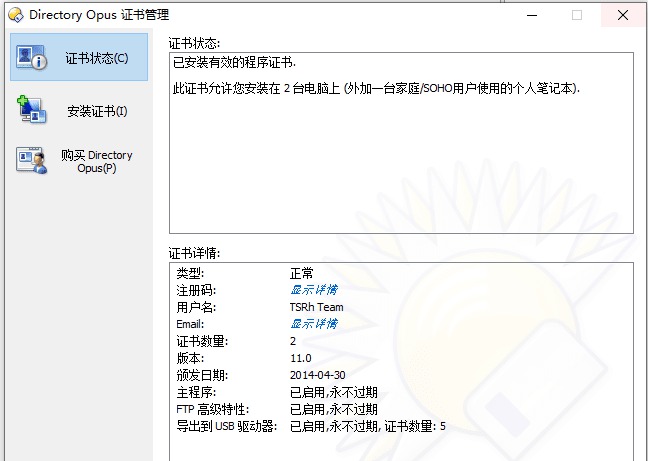Click the 安装证书 install certificate icon
The width and height of the screenshot is (648, 461).
(x=32, y=110)
